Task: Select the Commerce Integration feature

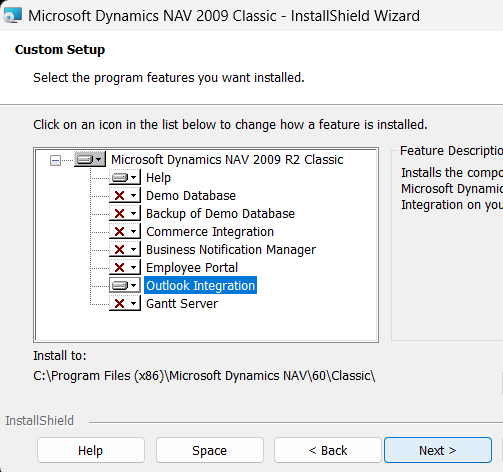Action: tap(210, 232)
